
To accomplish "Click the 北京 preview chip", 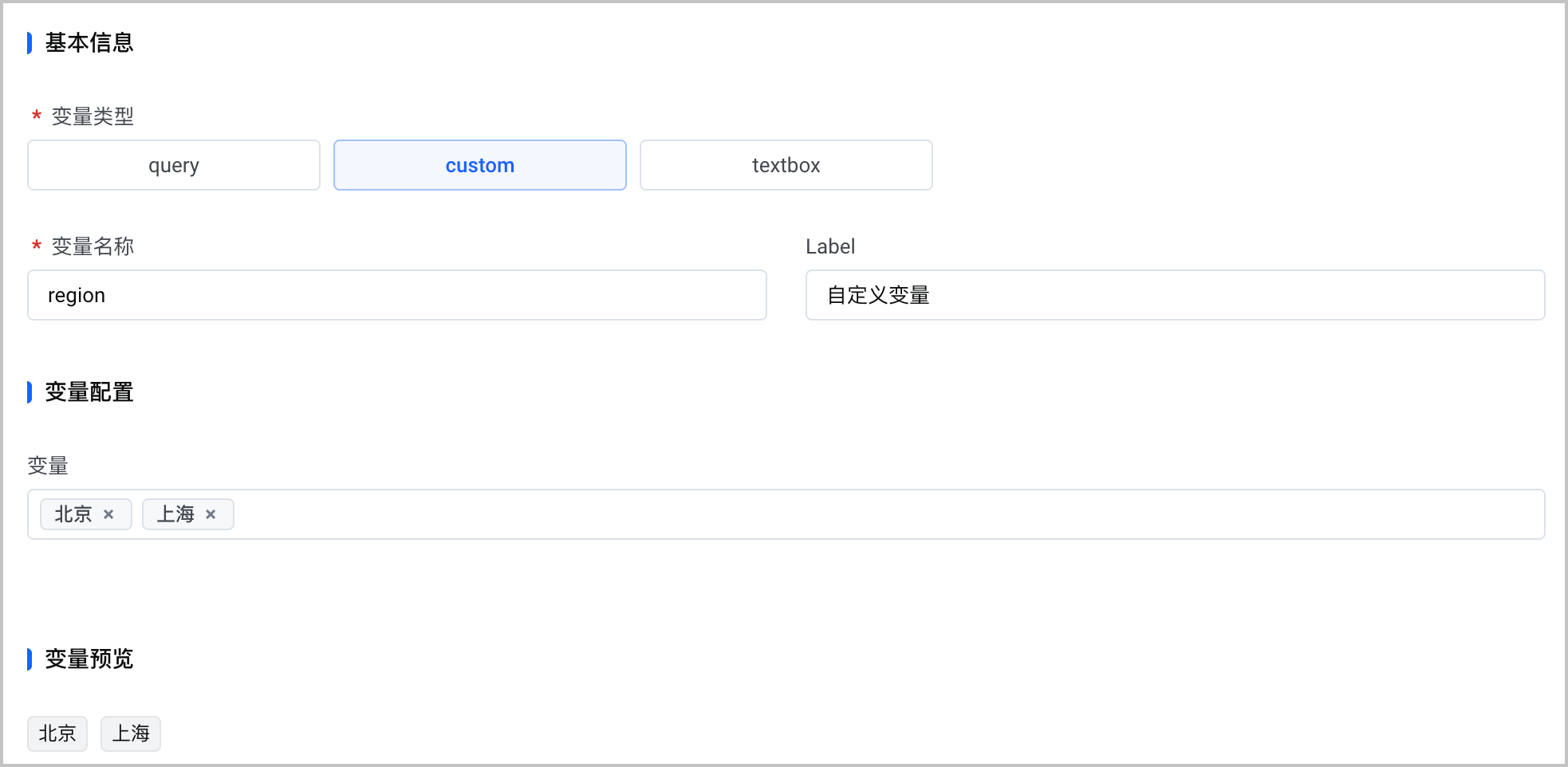I will pos(57,734).
